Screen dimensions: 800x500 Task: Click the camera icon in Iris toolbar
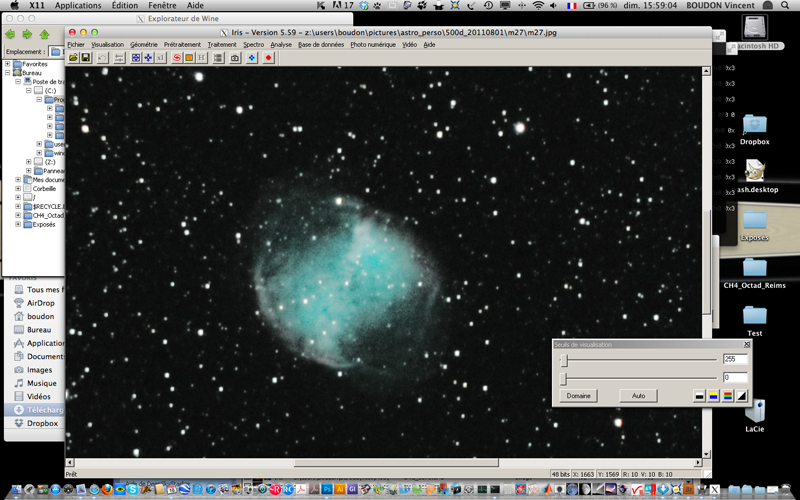coord(235,58)
